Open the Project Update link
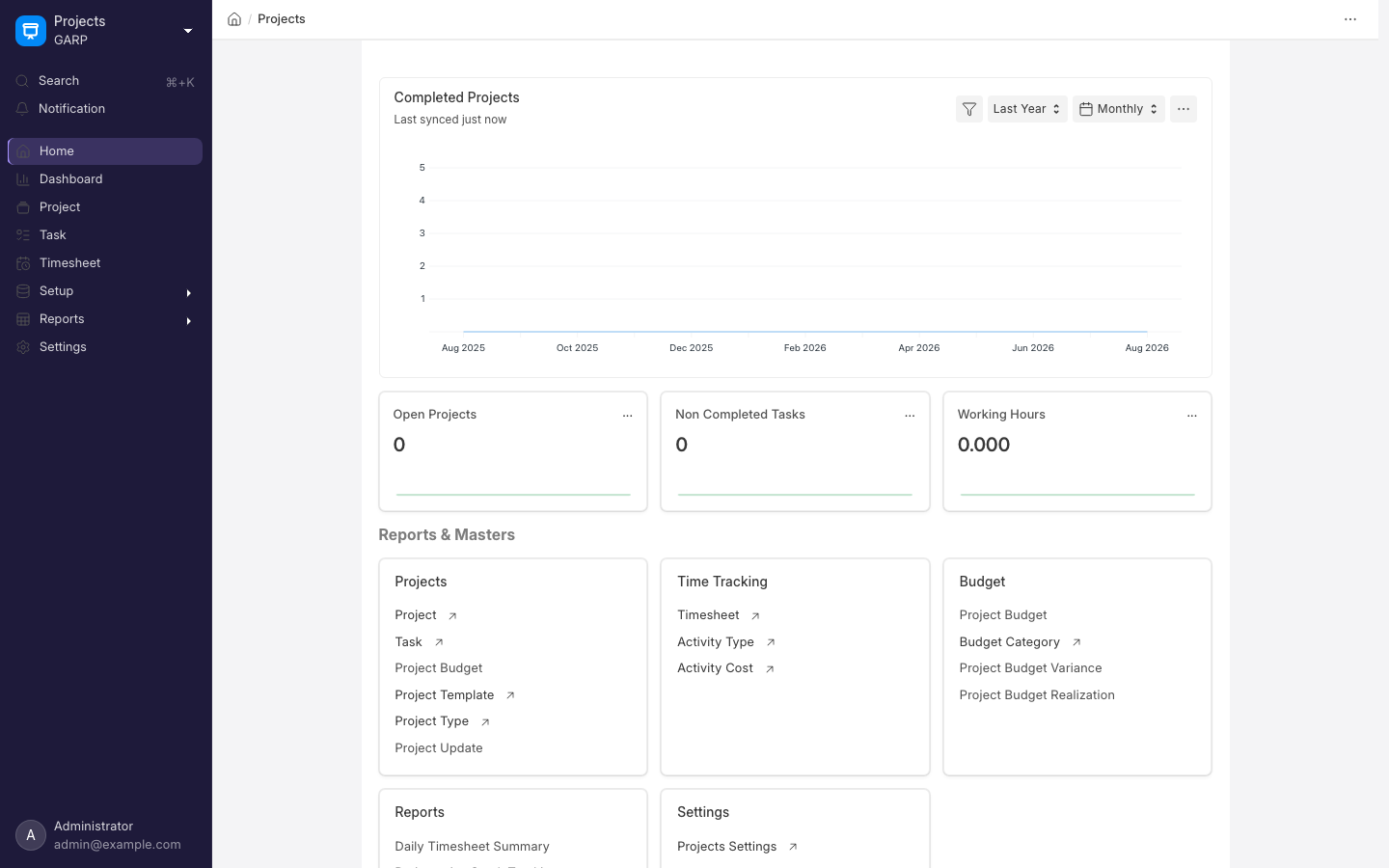1389x868 pixels. (x=439, y=748)
